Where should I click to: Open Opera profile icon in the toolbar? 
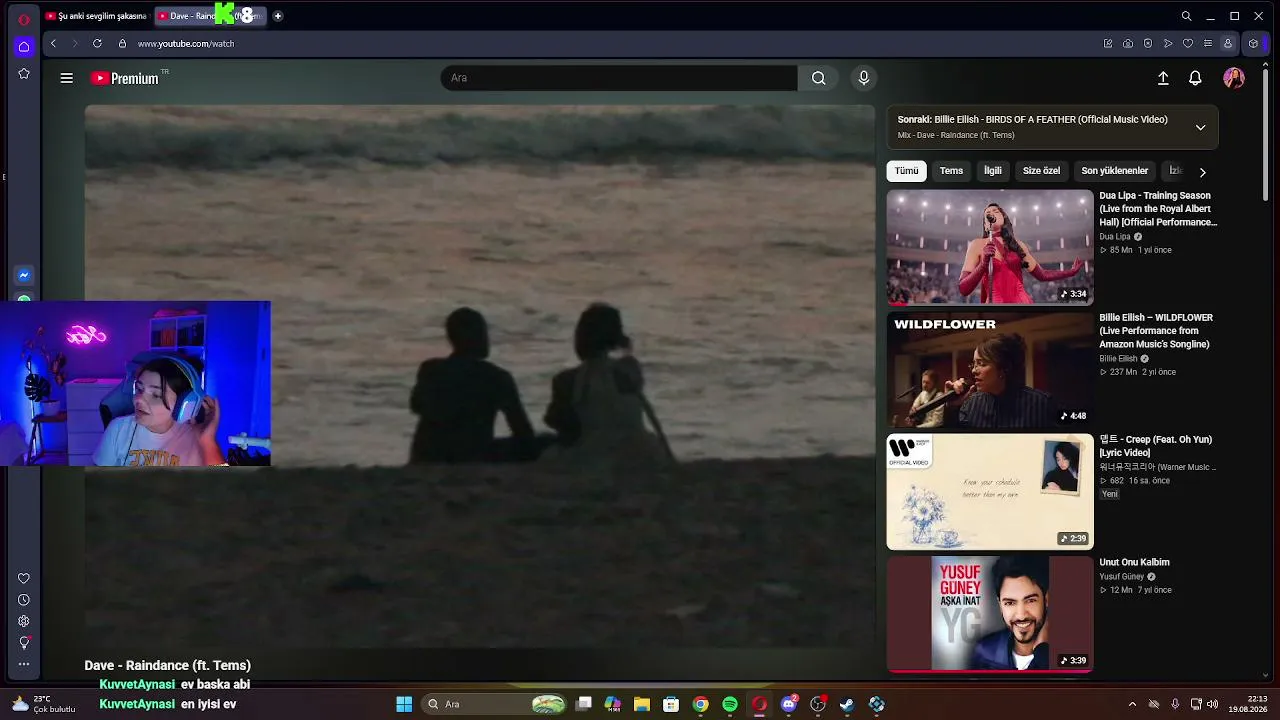pyautogui.click(x=1228, y=43)
